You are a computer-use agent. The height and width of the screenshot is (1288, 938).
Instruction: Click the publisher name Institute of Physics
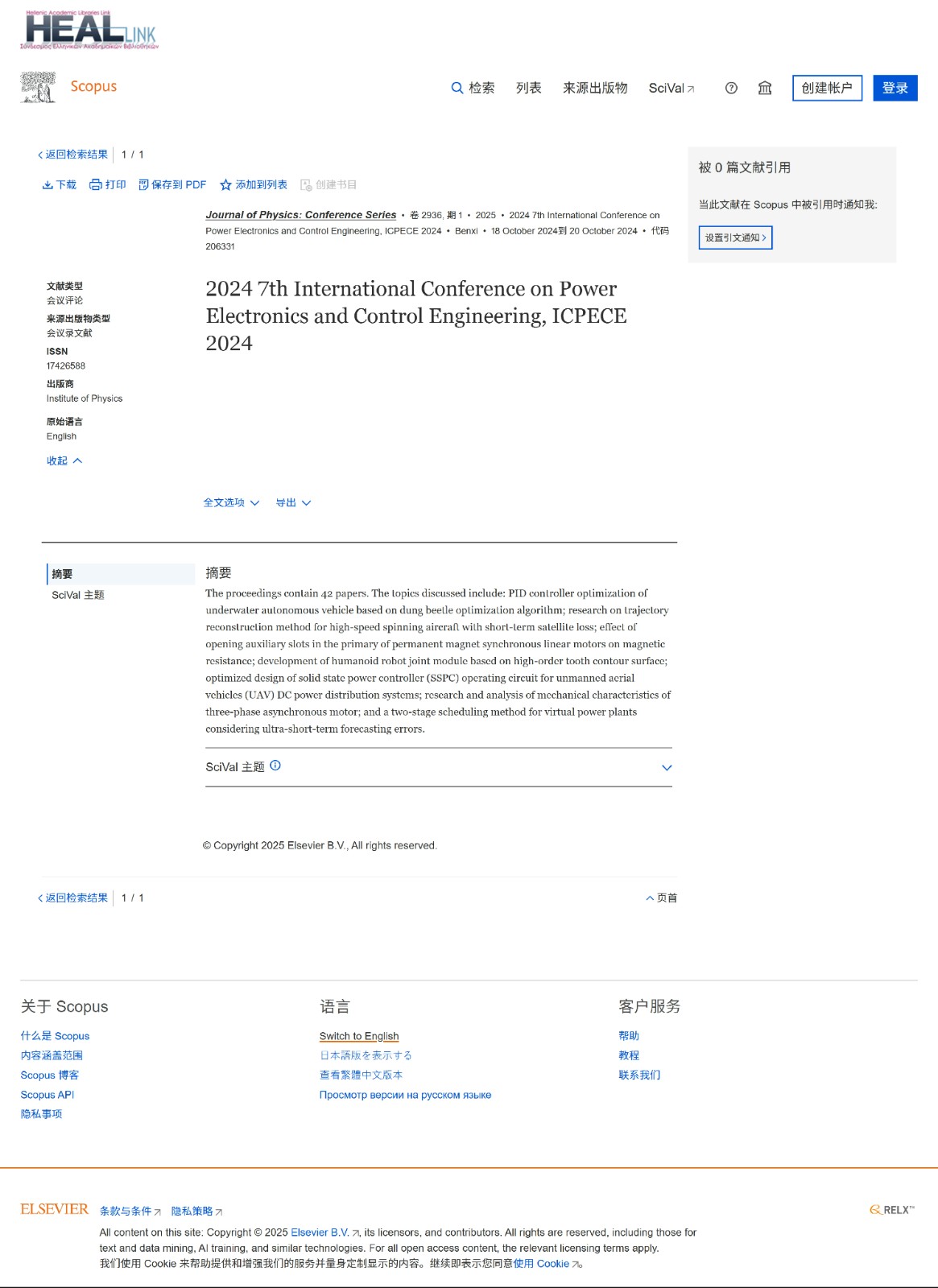pyautogui.click(x=85, y=398)
